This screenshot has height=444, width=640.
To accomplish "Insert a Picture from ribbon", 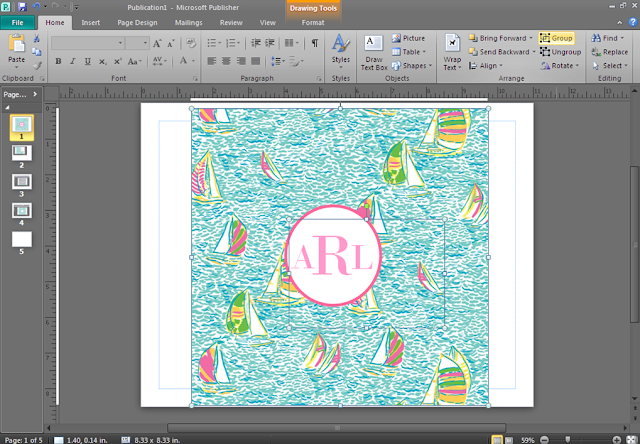I will pyautogui.click(x=409, y=38).
